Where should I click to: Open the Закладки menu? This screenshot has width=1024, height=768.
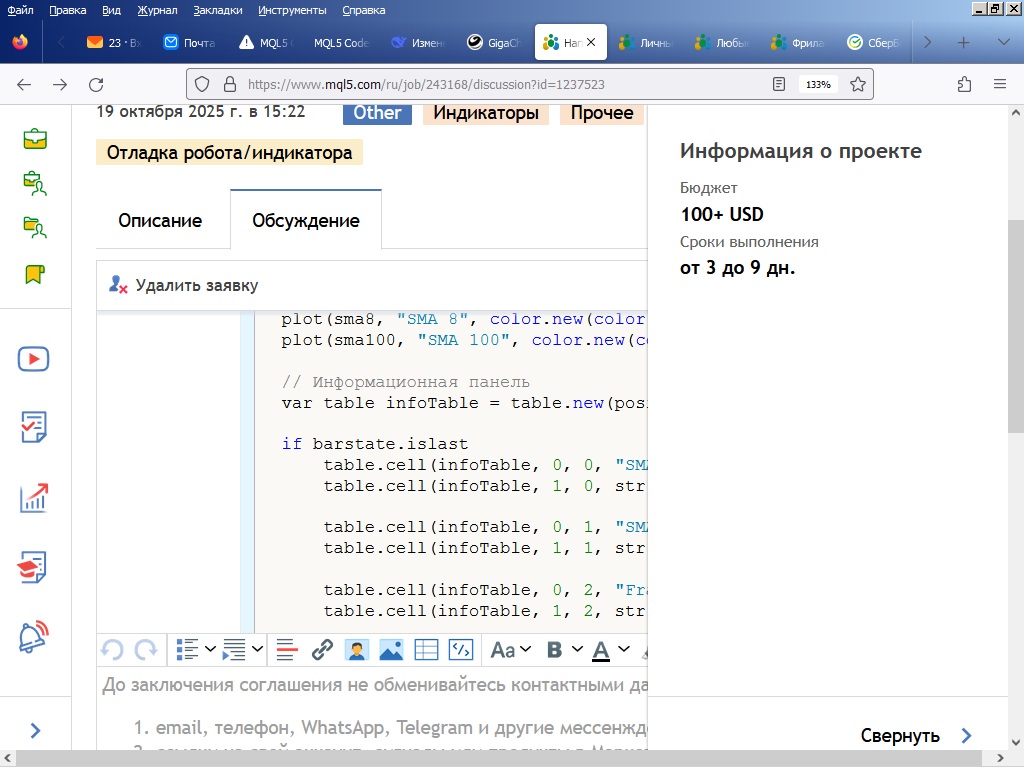tap(218, 10)
